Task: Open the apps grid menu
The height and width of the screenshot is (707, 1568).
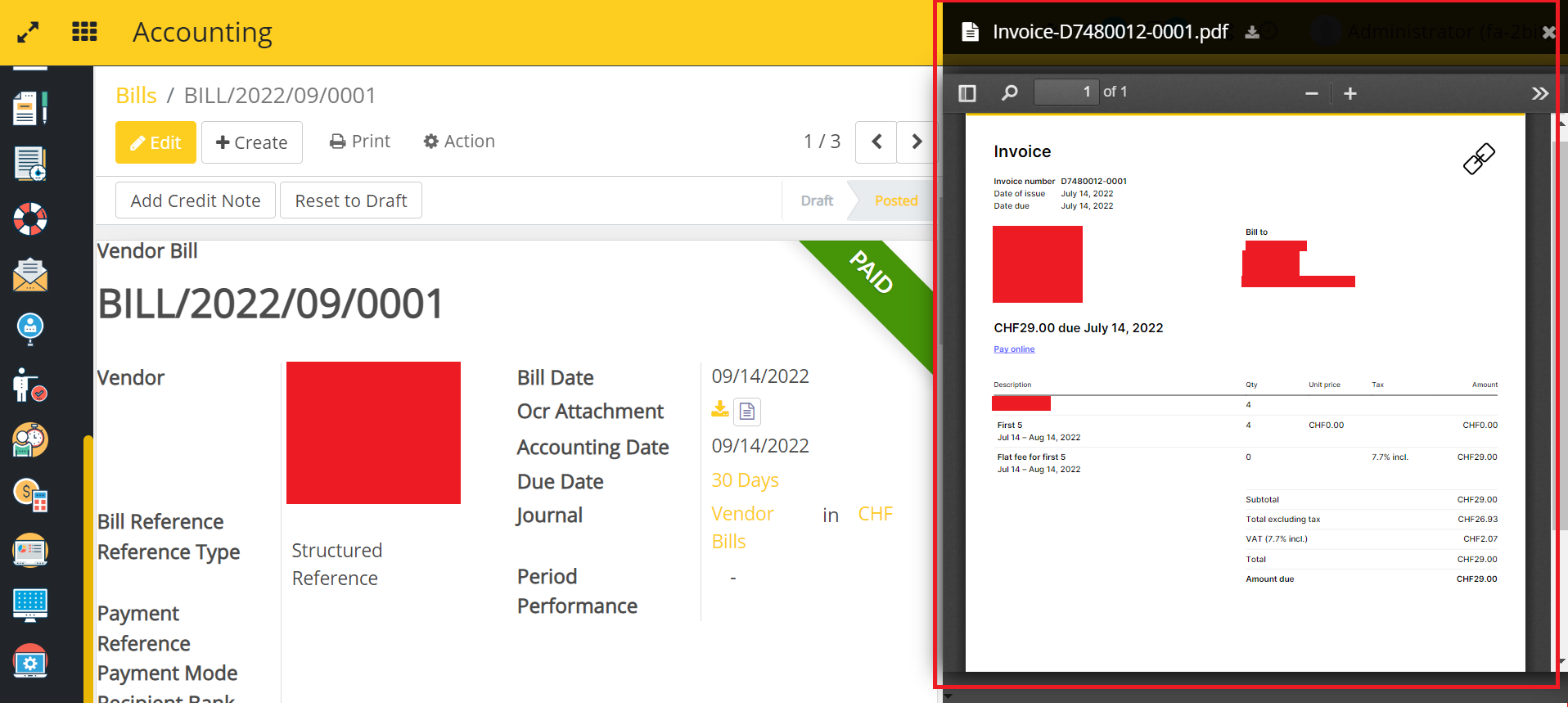Action: (84, 32)
